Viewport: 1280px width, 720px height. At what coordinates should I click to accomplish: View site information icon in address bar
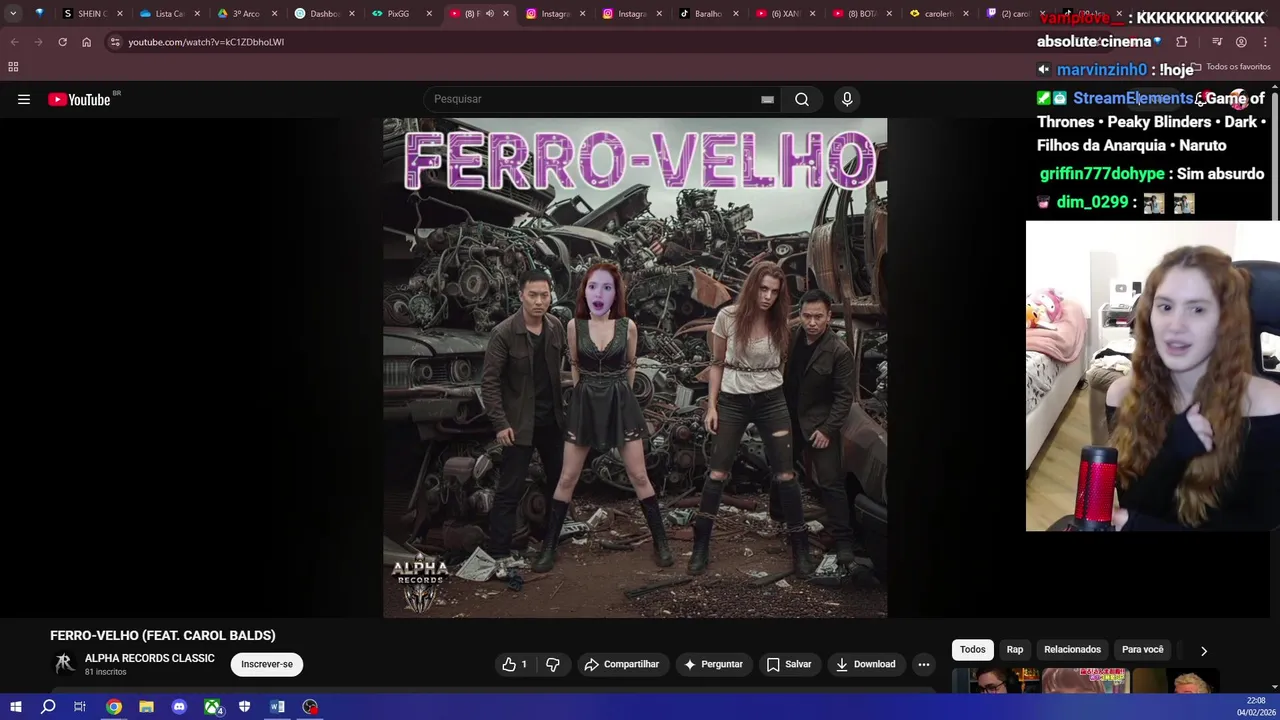pyautogui.click(x=115, y=42)
